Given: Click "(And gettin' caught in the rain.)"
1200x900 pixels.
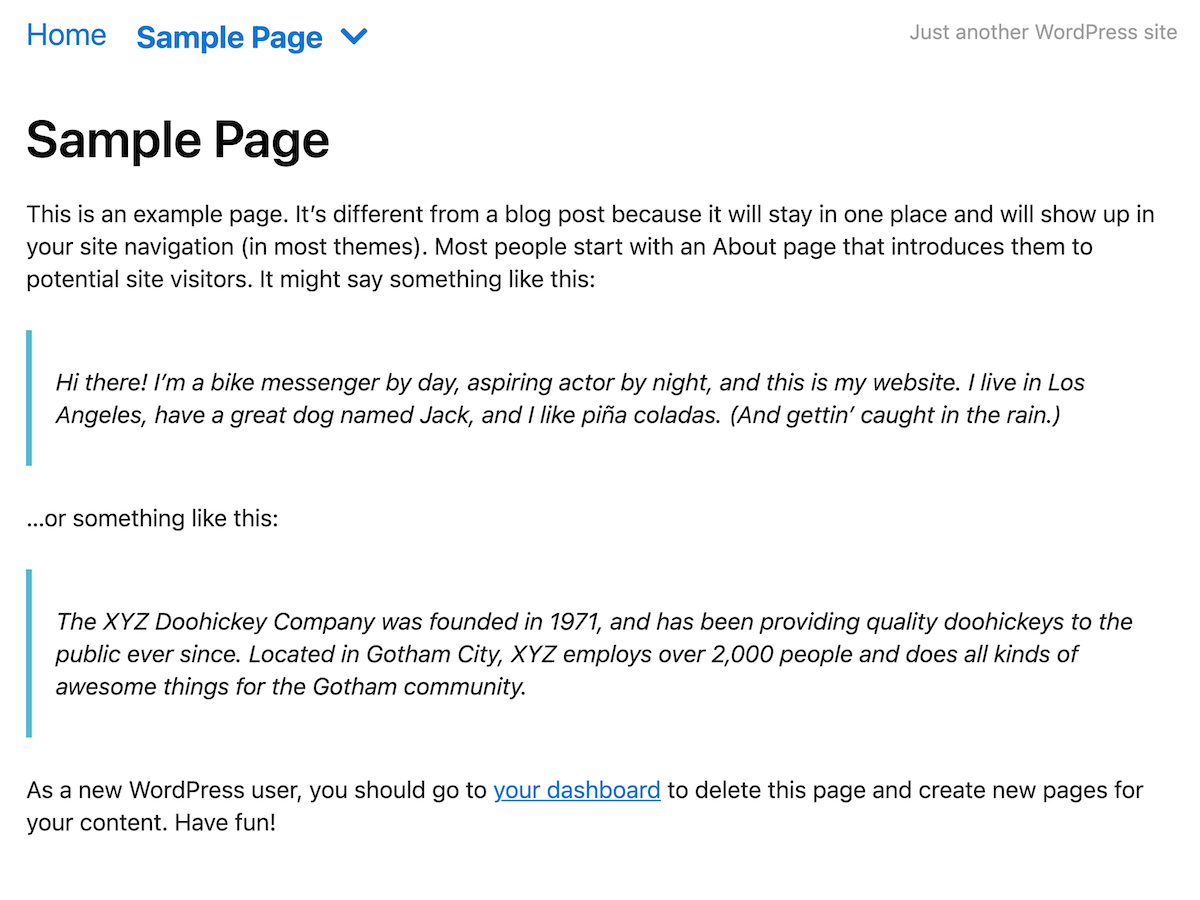Looking at the screenshot, I should (x=895, y=415).
